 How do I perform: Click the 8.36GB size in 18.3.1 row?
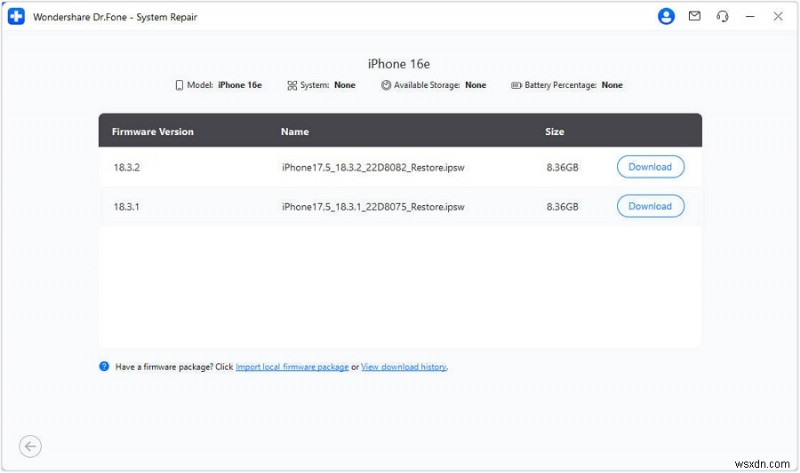[562, 207]
